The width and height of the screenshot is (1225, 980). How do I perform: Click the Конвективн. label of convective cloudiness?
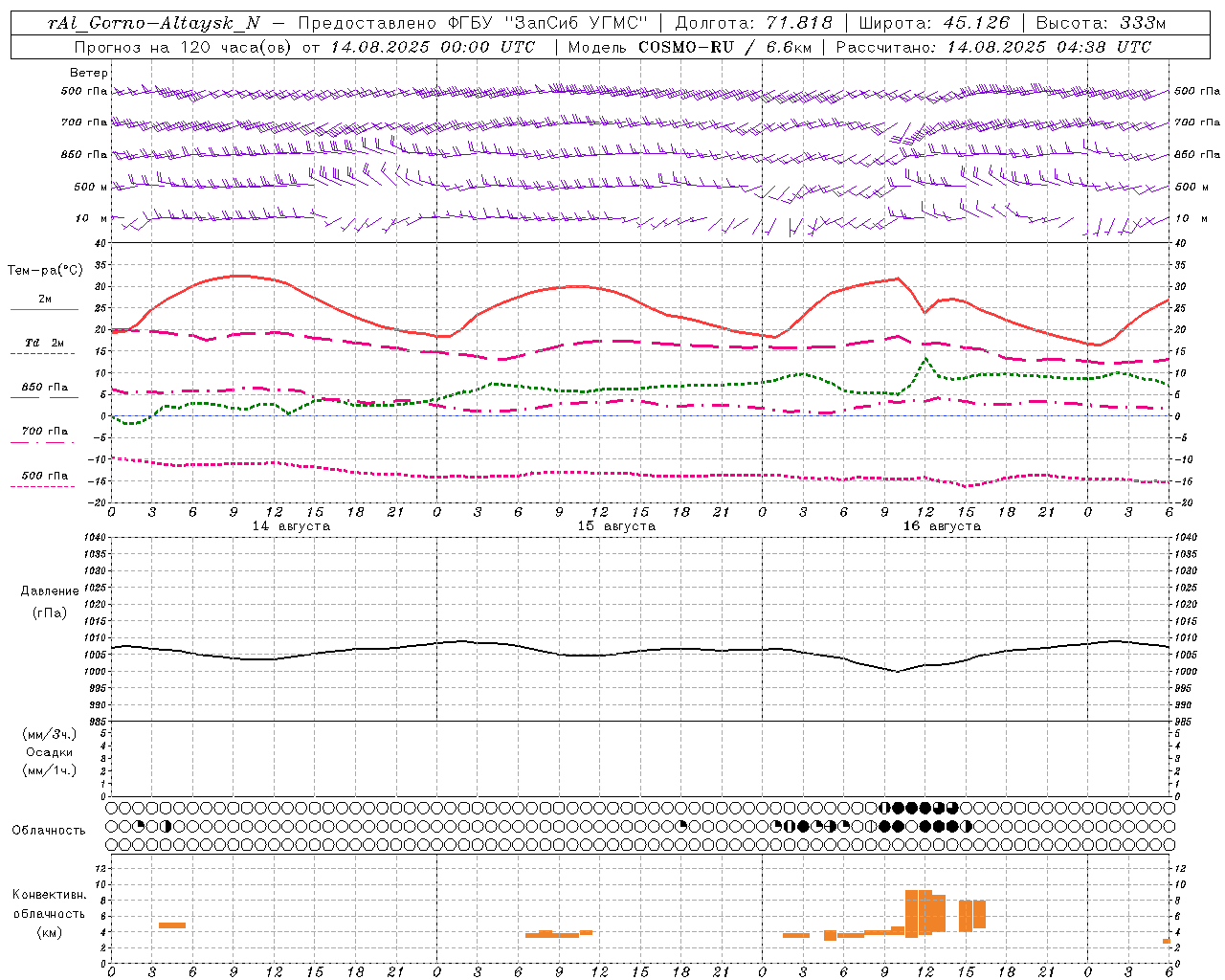[x=50, y=895]
